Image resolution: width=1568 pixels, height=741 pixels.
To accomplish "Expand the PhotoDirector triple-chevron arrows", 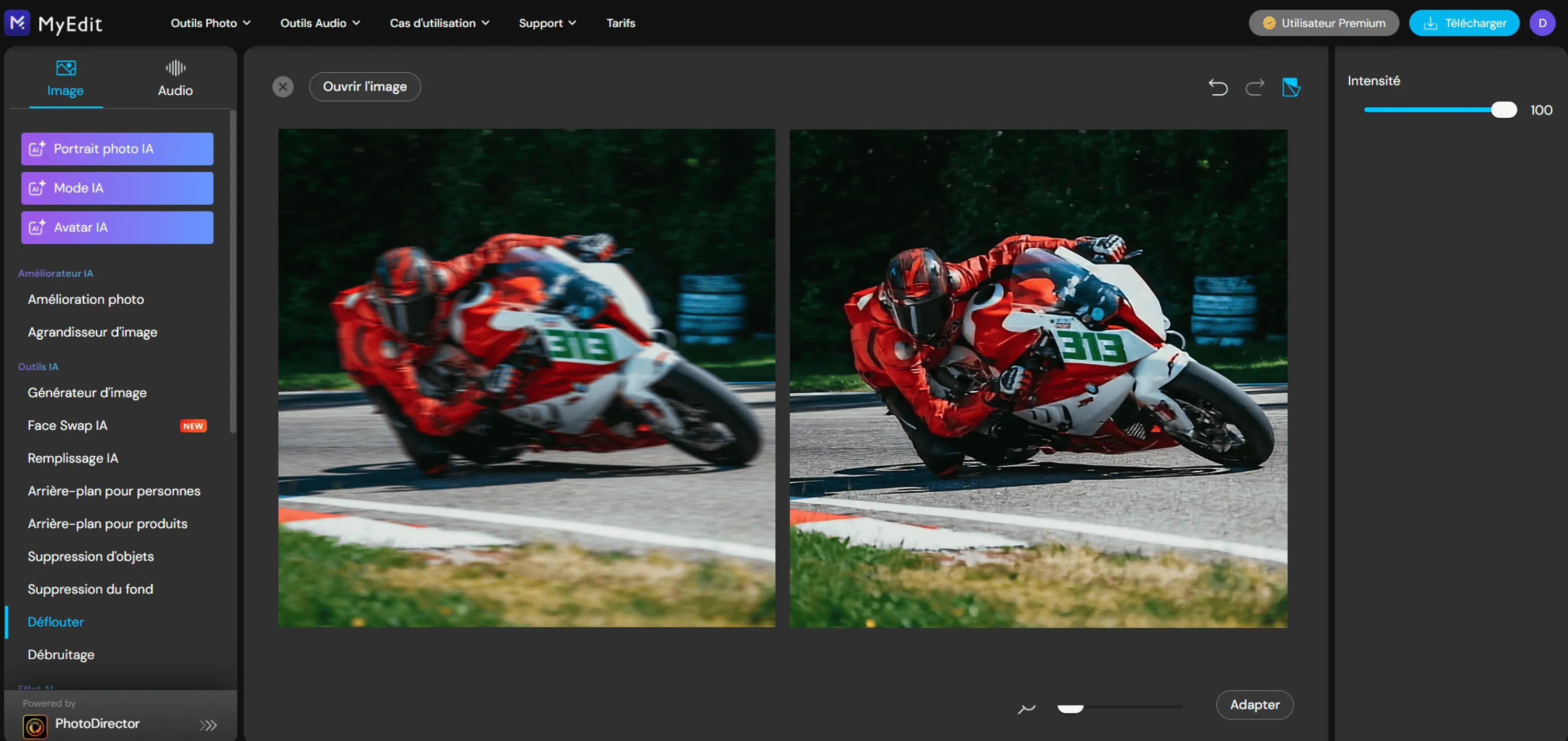I will 208,725.
